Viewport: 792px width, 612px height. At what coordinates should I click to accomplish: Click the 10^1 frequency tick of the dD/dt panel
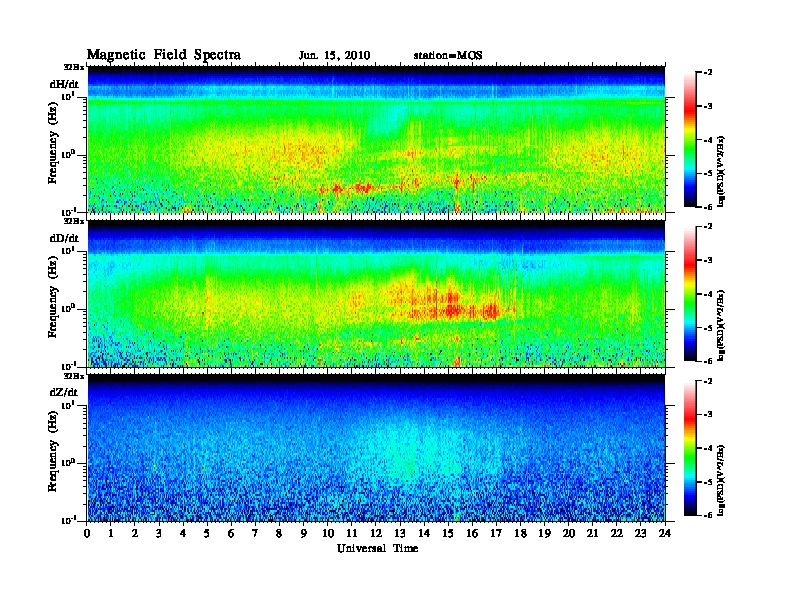coord(67,250)
